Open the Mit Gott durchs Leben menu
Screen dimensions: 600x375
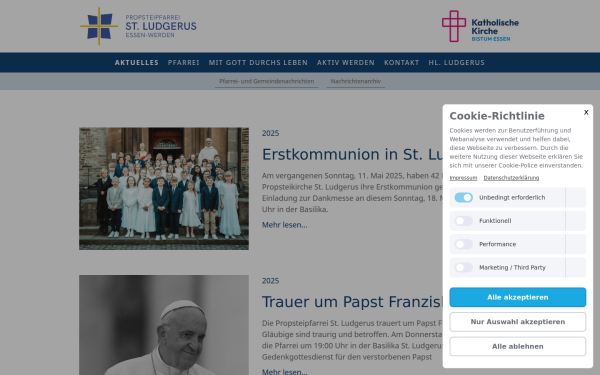[258, 62]
